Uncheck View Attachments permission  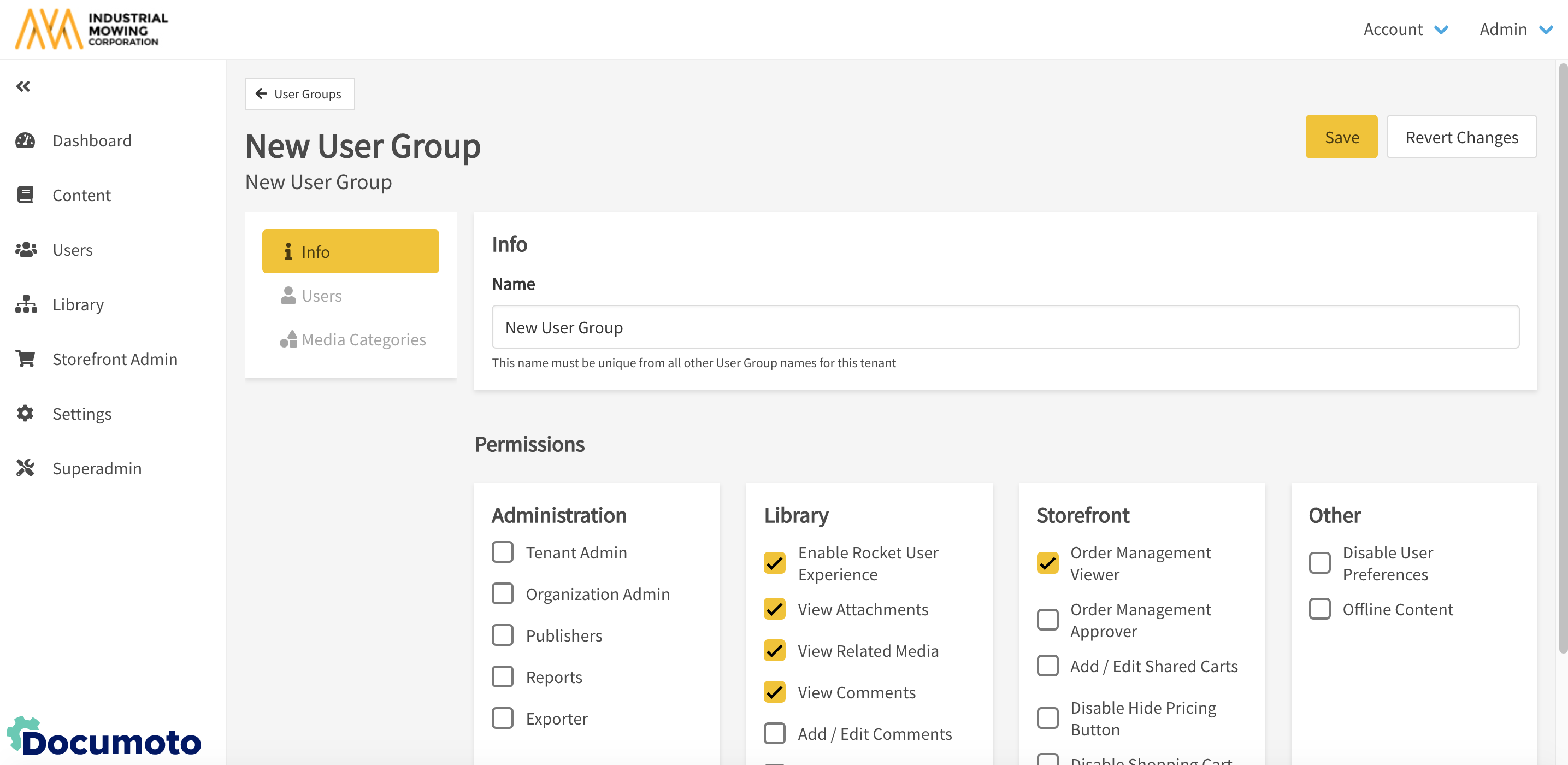pyautogui.click(x=774, y=609)
